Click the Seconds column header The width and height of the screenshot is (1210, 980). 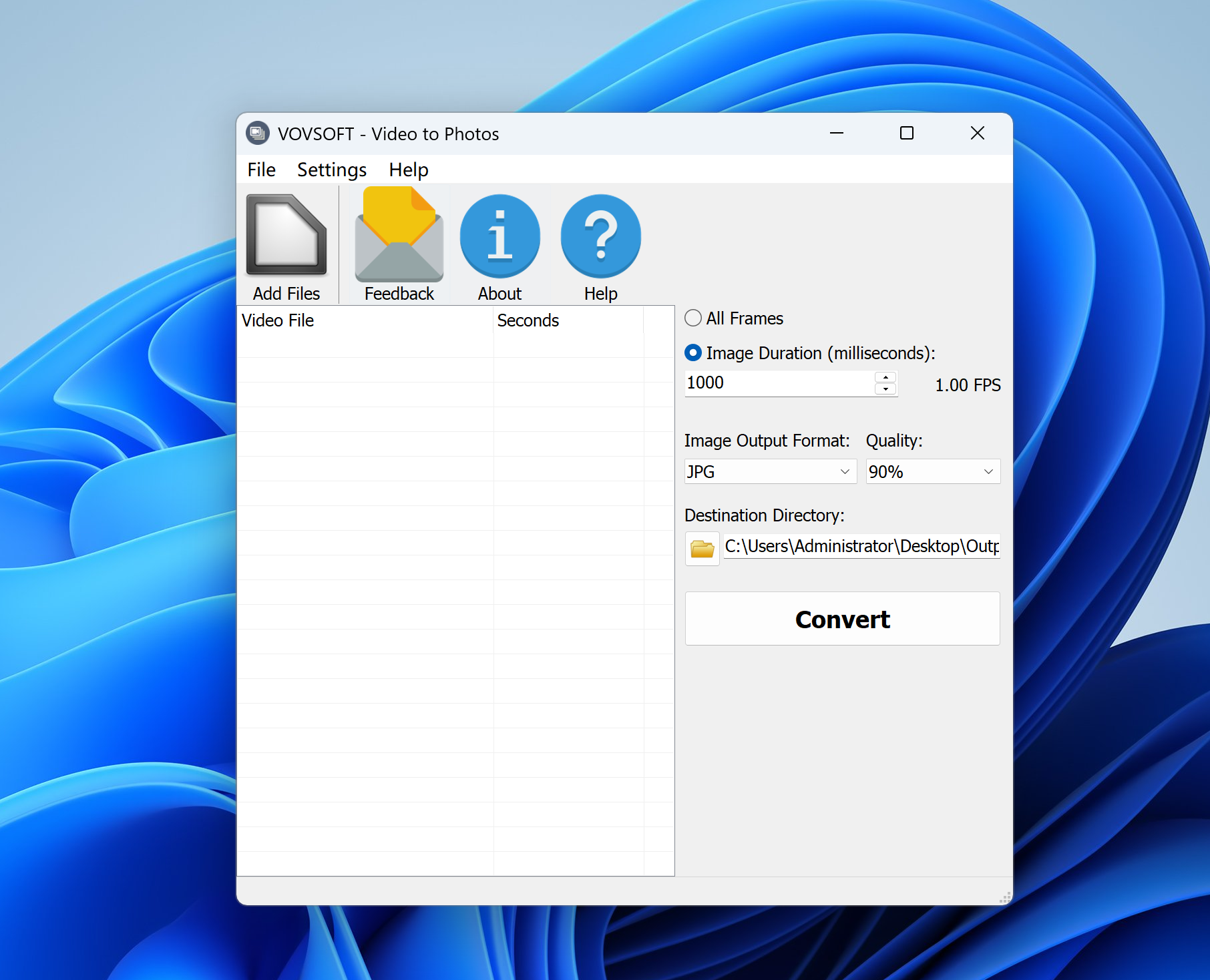(568, 320)
